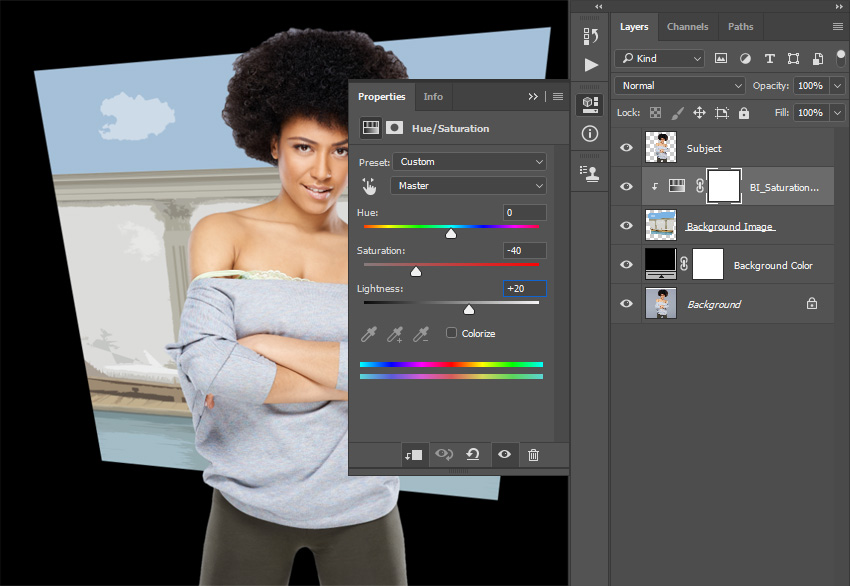
Task: Open the Preset dropdown set to Custom
Action: click(469, 162)
